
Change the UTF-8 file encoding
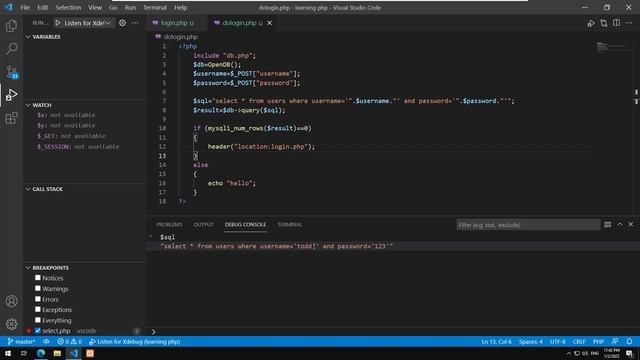click(x=558, y=342)
